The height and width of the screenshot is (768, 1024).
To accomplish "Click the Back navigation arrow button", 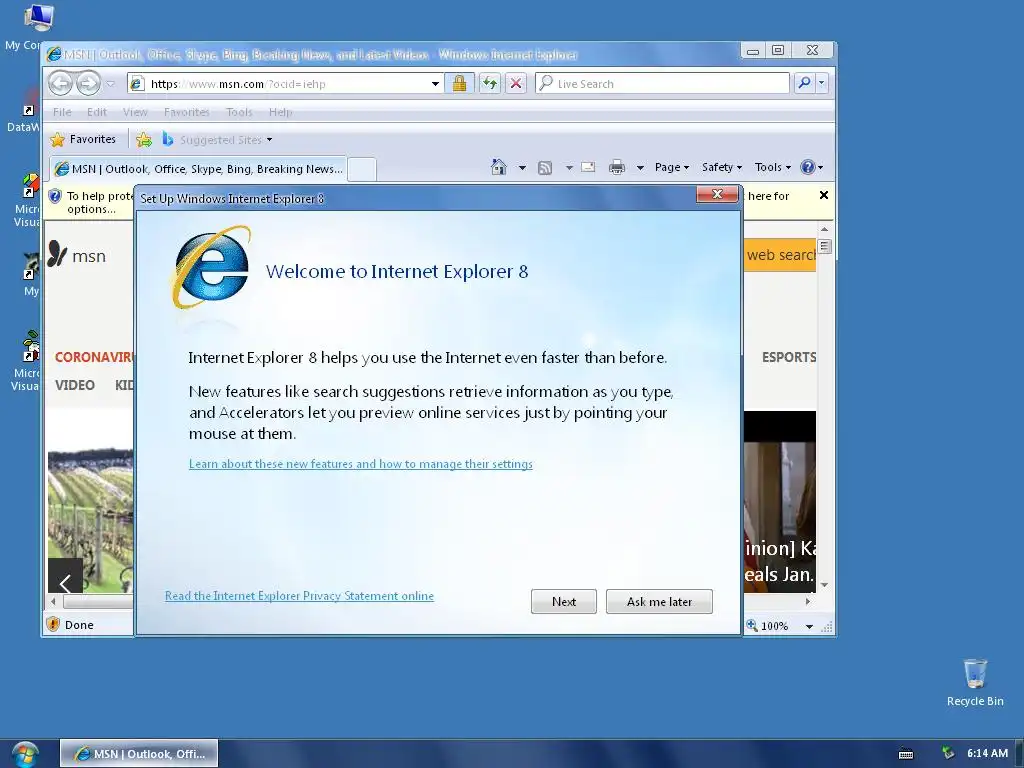I will click(61, 83).
